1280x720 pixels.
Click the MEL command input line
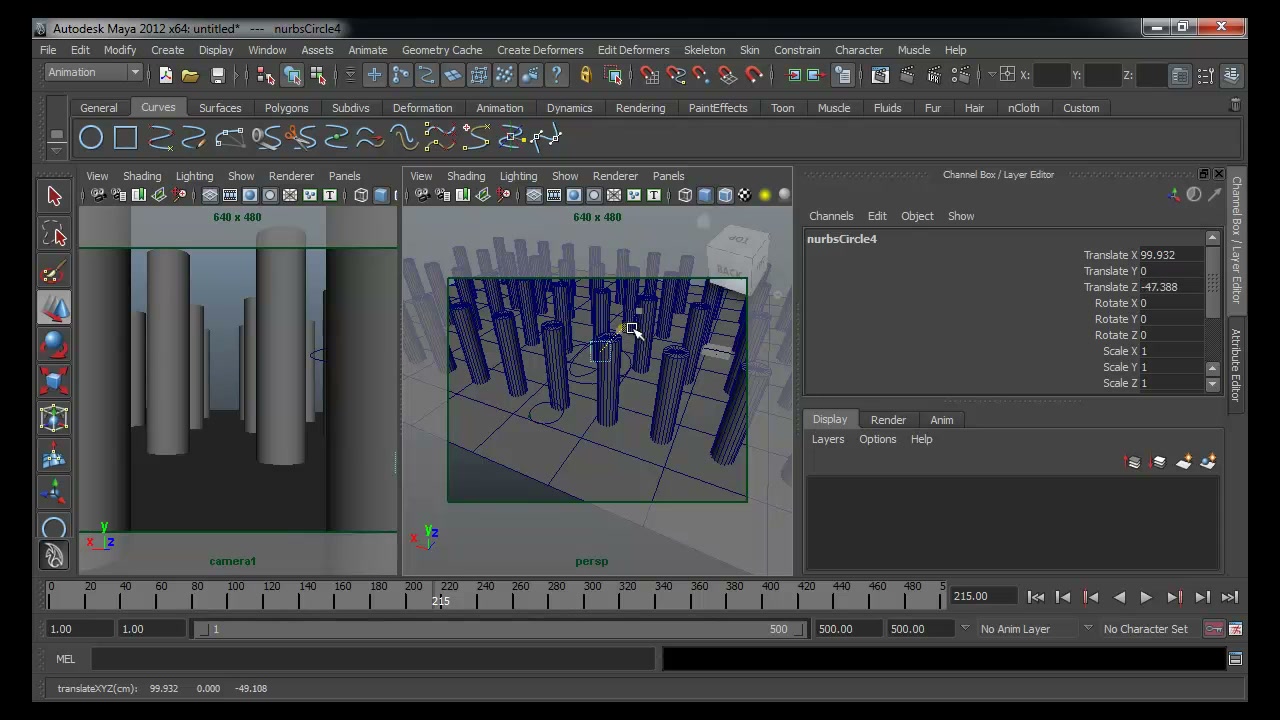coord(373,659)
